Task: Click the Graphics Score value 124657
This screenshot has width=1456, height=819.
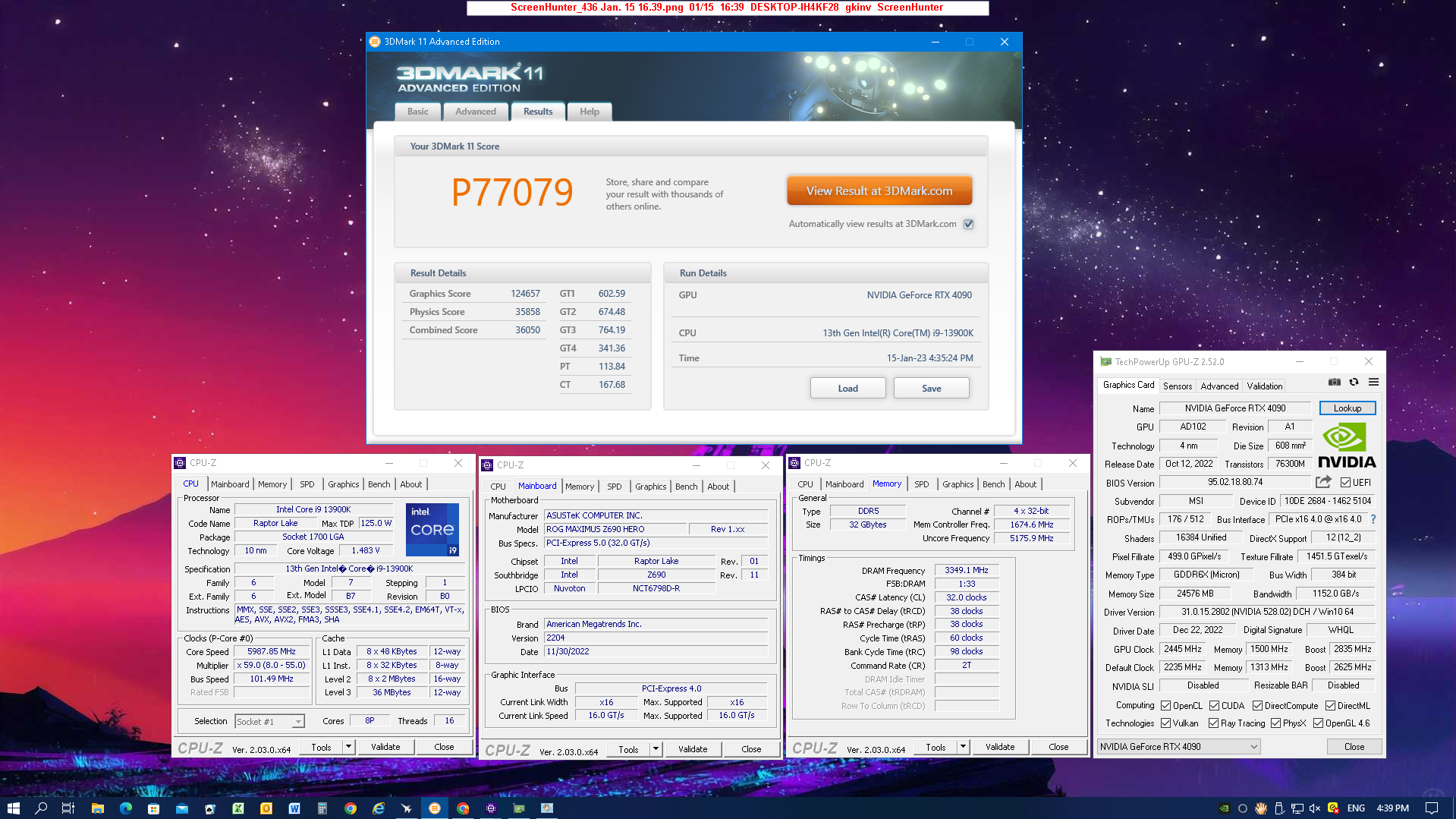Action: tap(525, 294)
